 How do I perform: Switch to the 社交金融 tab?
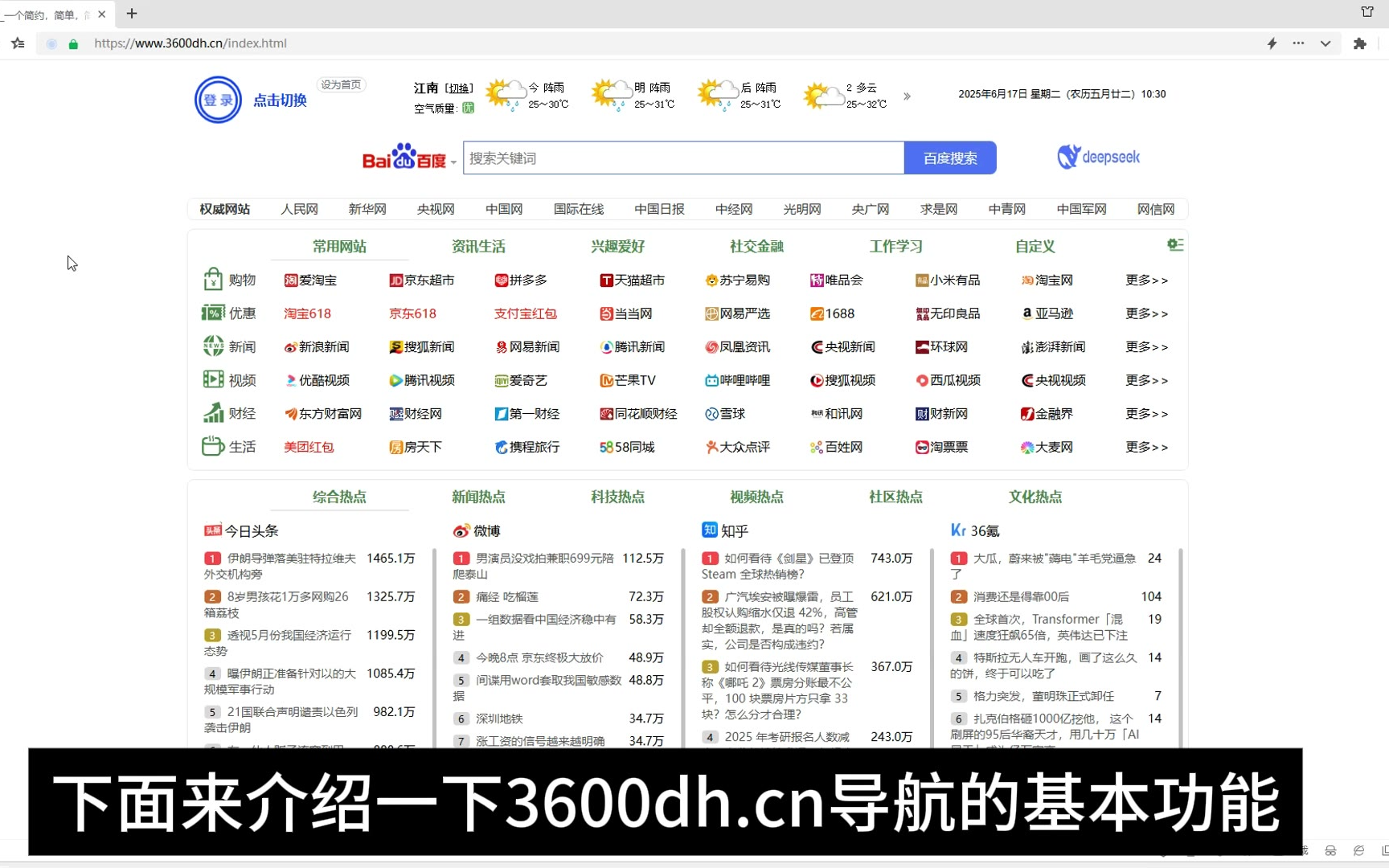[756, 246]
